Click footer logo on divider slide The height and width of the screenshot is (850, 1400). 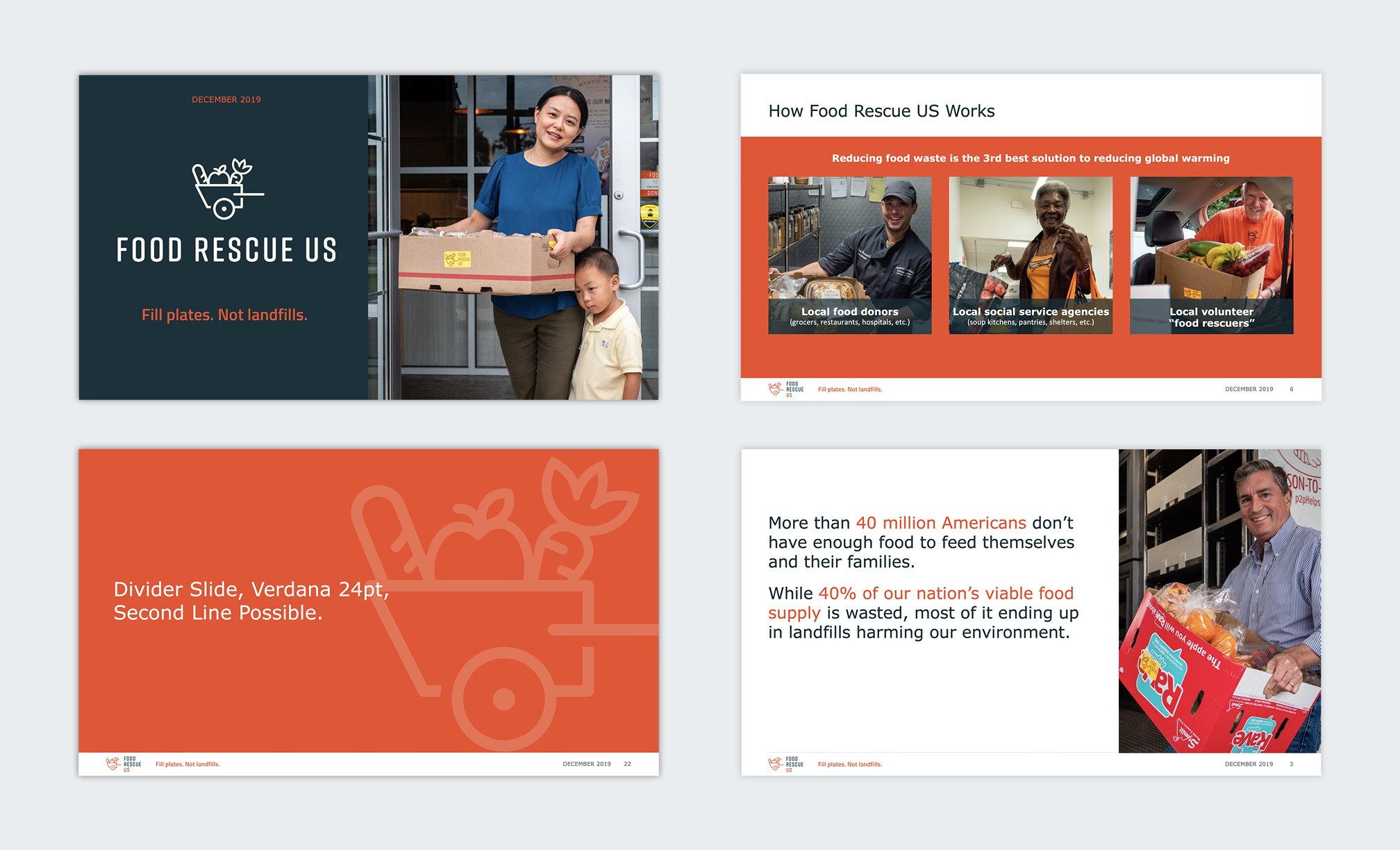pos(123,764)
